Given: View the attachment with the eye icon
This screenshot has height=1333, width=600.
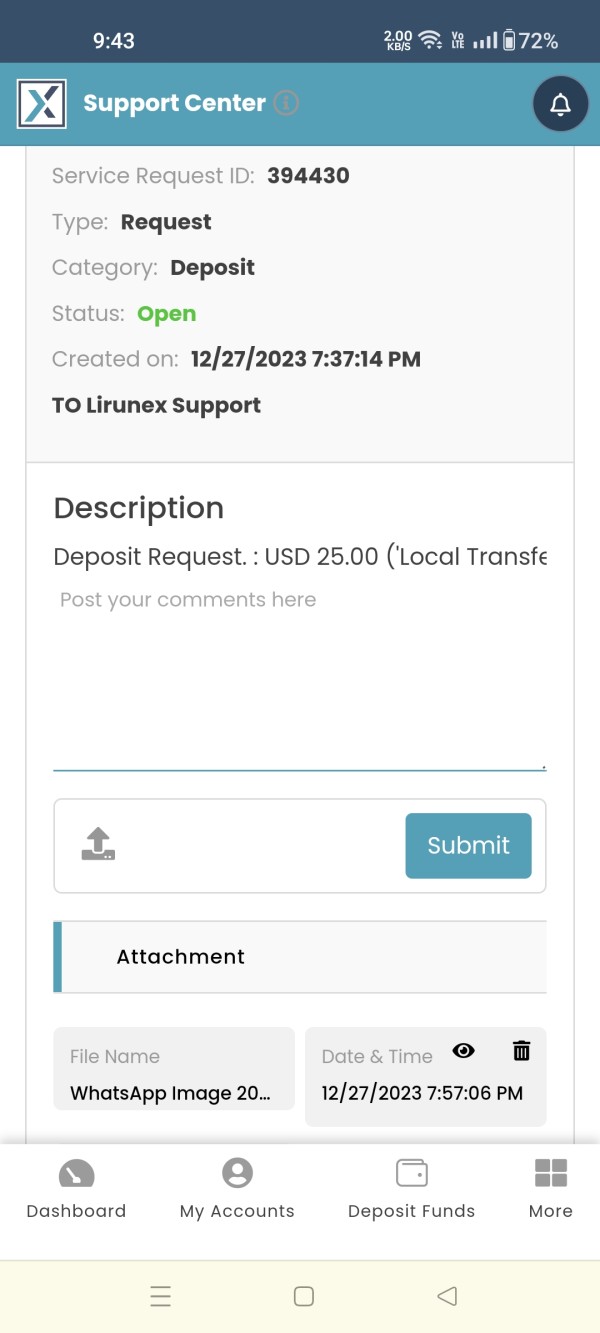Looking at the screenshot, I should 463,1051.
